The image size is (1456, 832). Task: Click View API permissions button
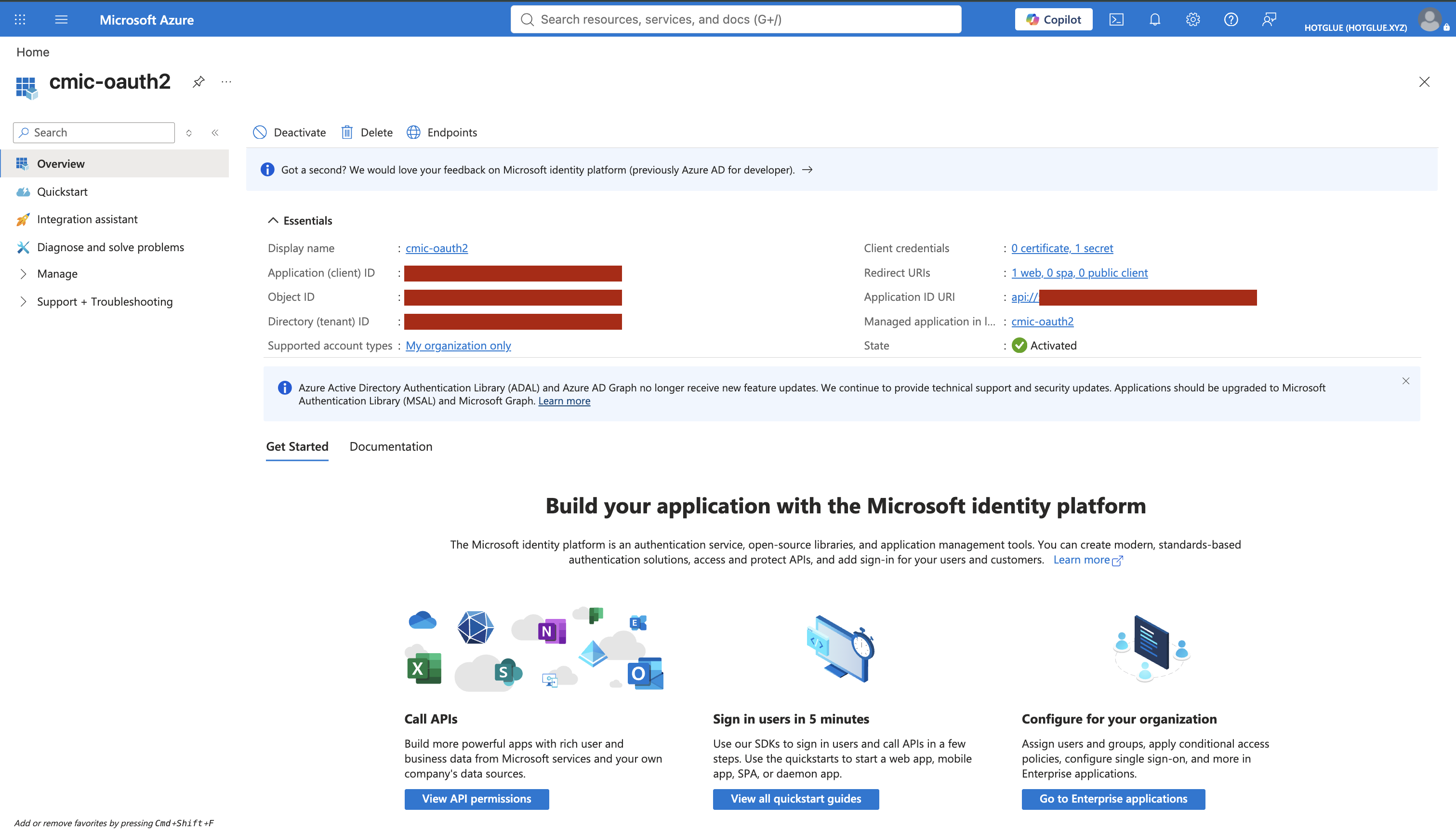pos(477,799)
